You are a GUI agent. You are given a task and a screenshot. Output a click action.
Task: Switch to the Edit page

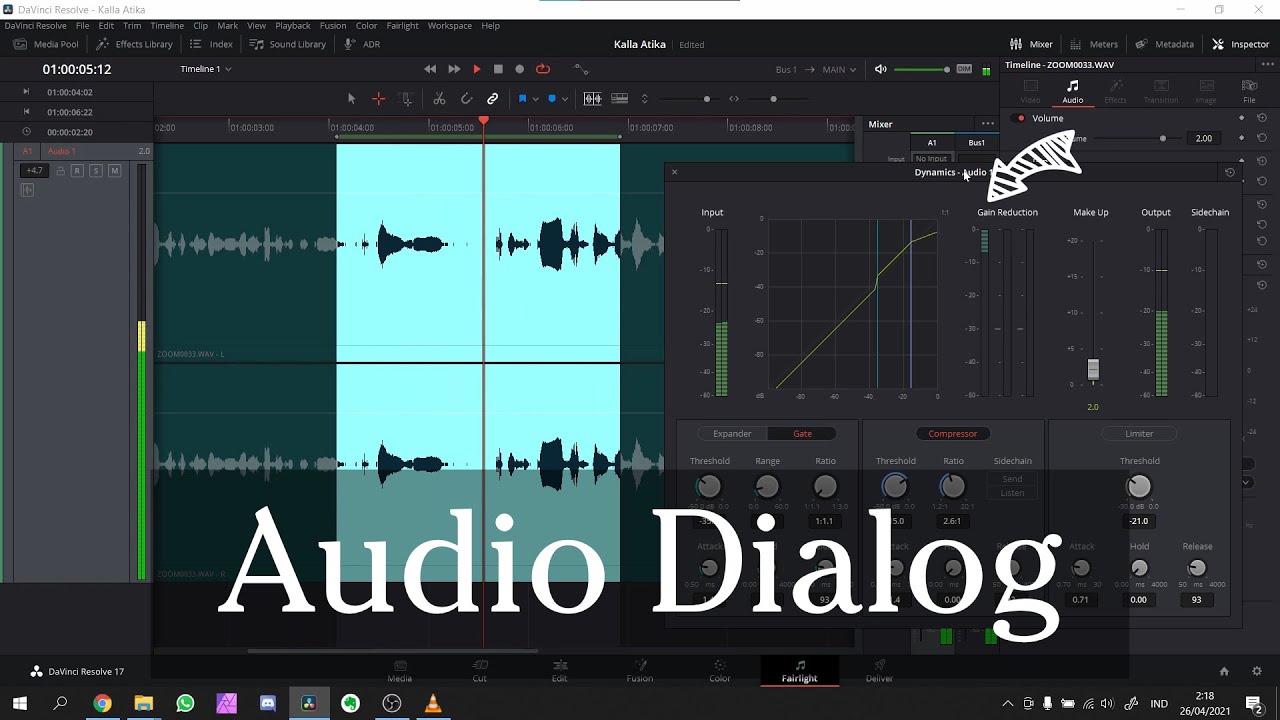click(x=560, y=671)
